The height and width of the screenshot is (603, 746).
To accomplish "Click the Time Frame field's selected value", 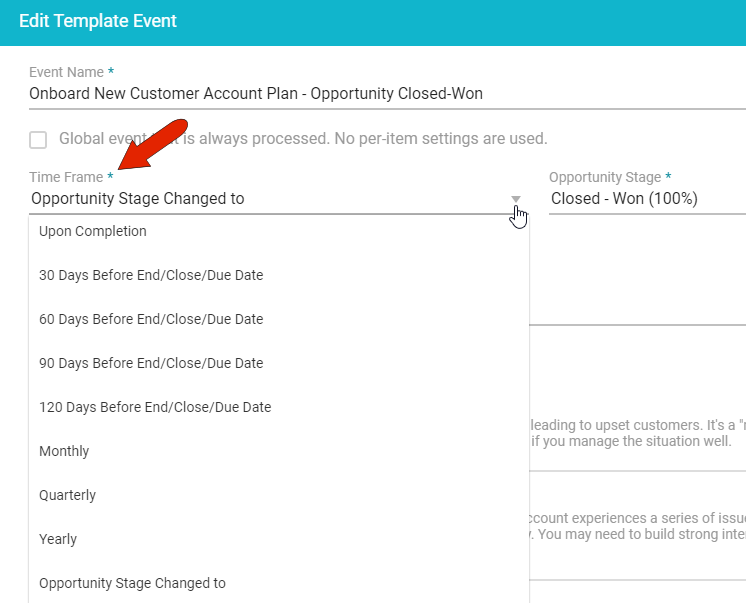I will pyautogui.click(x=138, y=198).
